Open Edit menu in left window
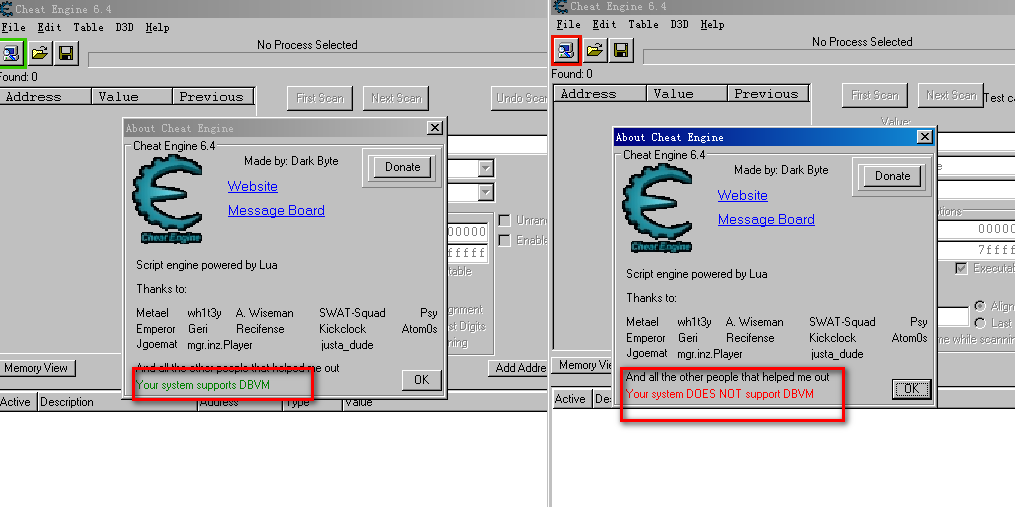Screen dimensions: 1015x507 49,27
